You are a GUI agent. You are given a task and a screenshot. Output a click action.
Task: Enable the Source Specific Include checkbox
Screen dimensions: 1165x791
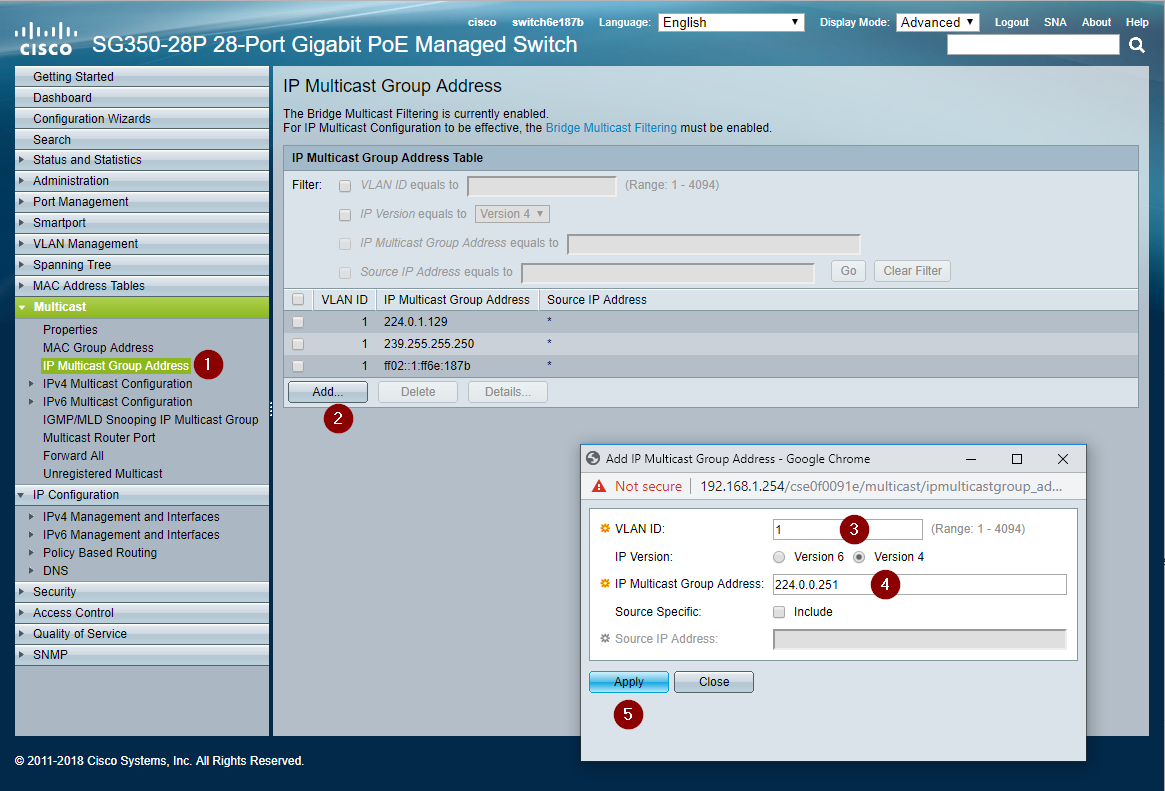coord(779,612)
